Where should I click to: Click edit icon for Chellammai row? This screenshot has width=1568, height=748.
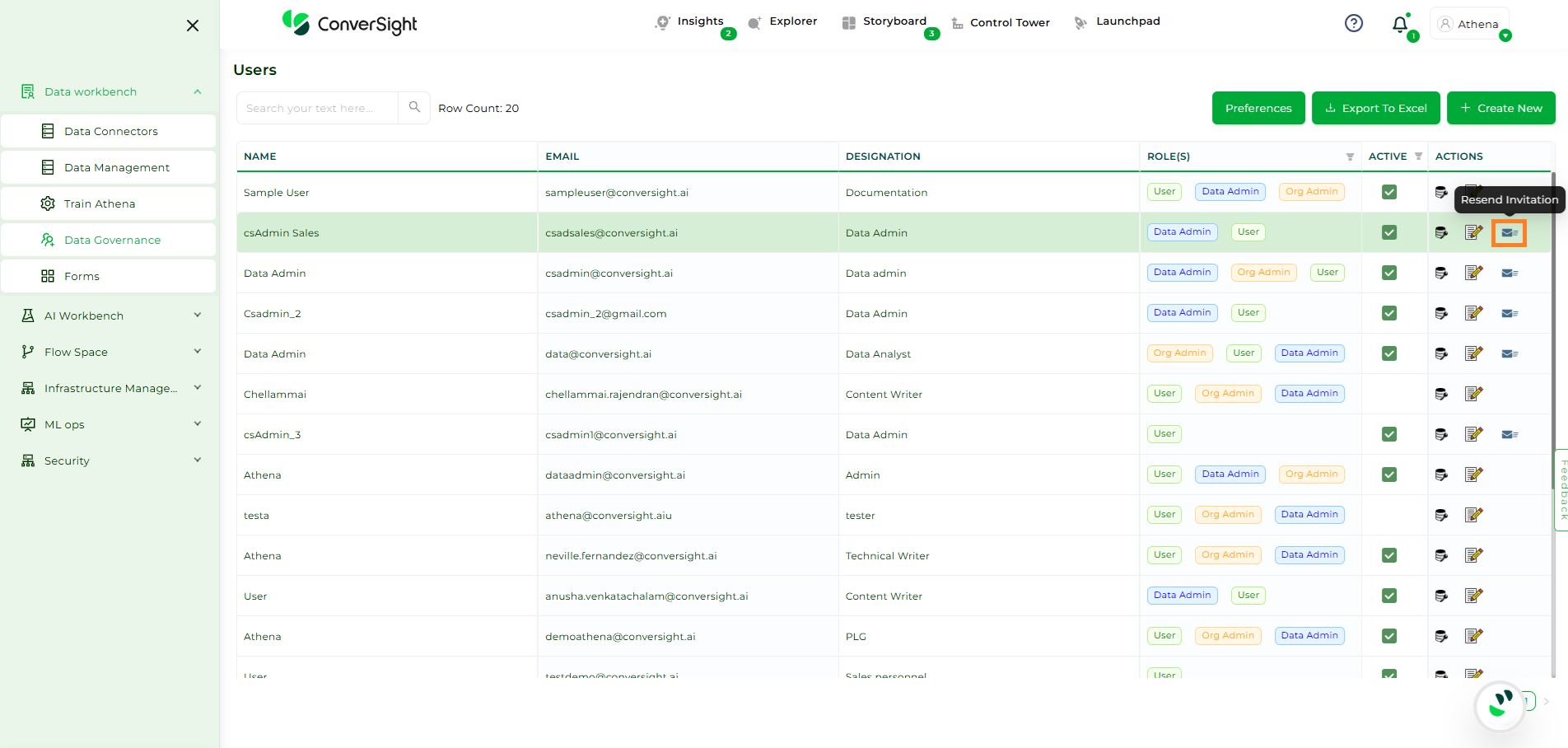[x=1473, y=394]
